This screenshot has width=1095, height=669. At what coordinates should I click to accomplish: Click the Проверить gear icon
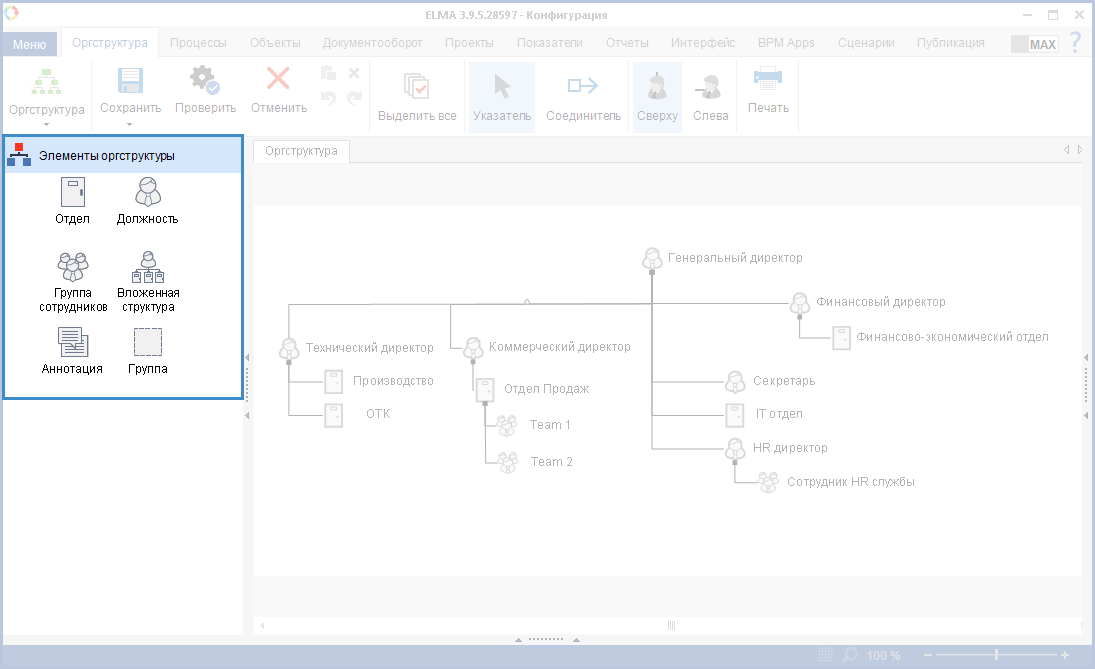[205, 81]
